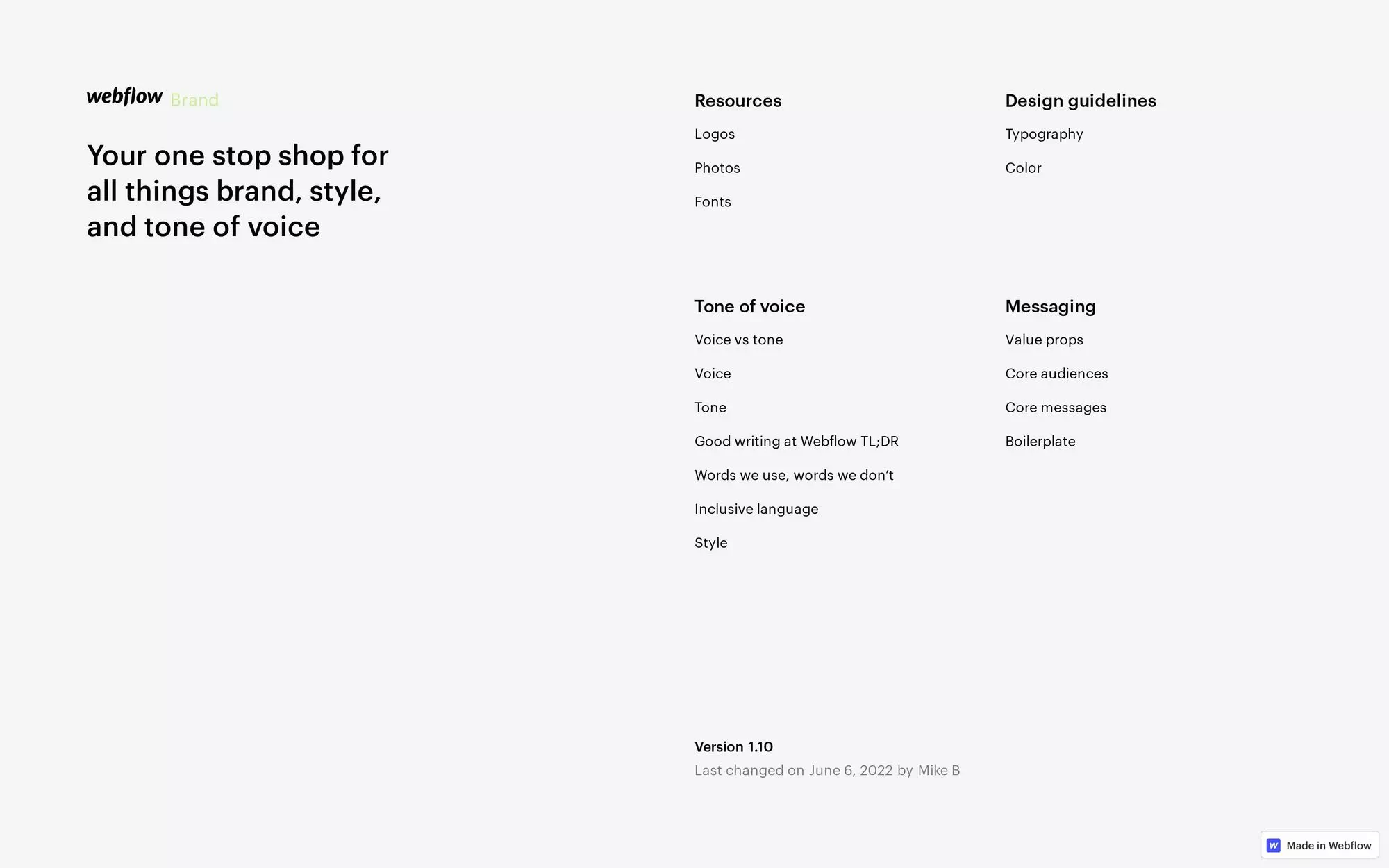Open the Color design guidelines
This screenshot has width=1389, height=868.
(x=1023, y=167)
